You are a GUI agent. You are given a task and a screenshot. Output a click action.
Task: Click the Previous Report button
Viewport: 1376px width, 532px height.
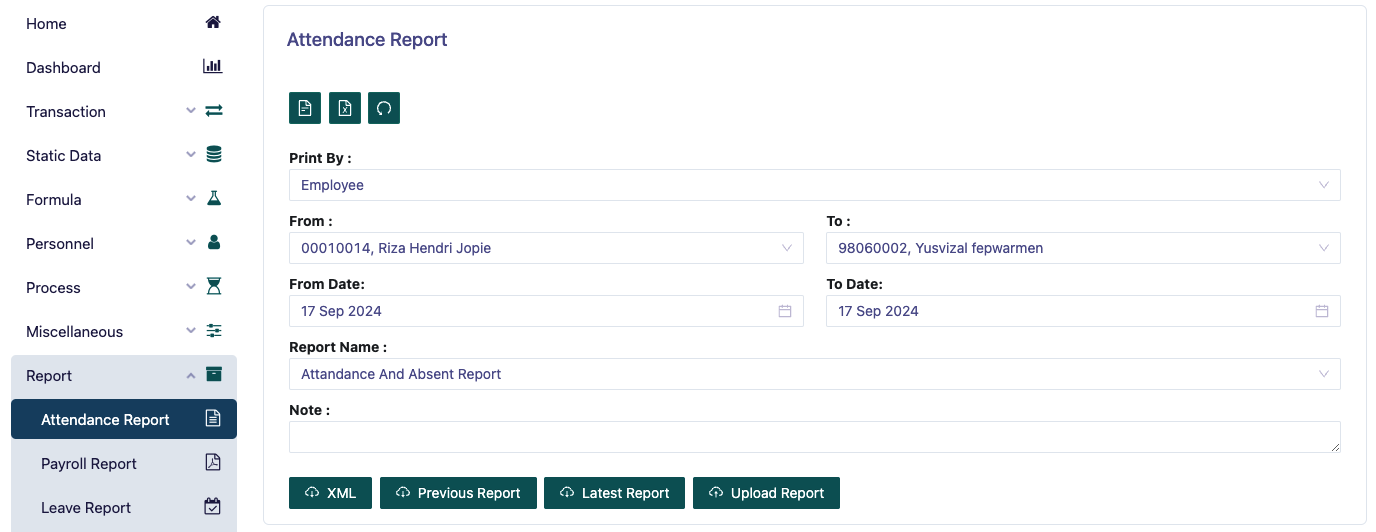click(x=458, y=493)
